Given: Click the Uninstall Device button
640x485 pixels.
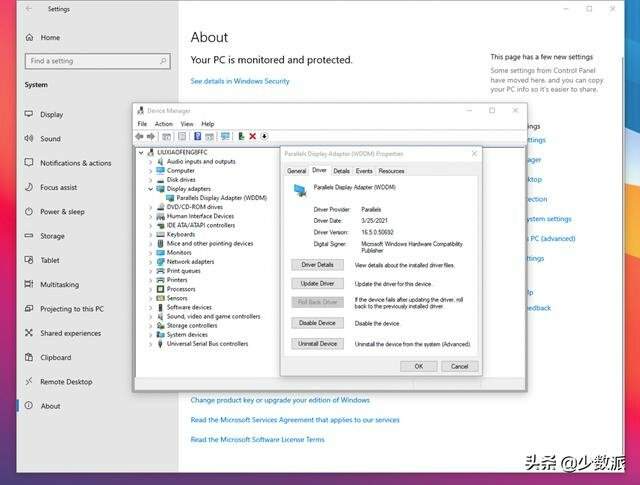Looking at the screenshot, I should [x=318, y=344].
